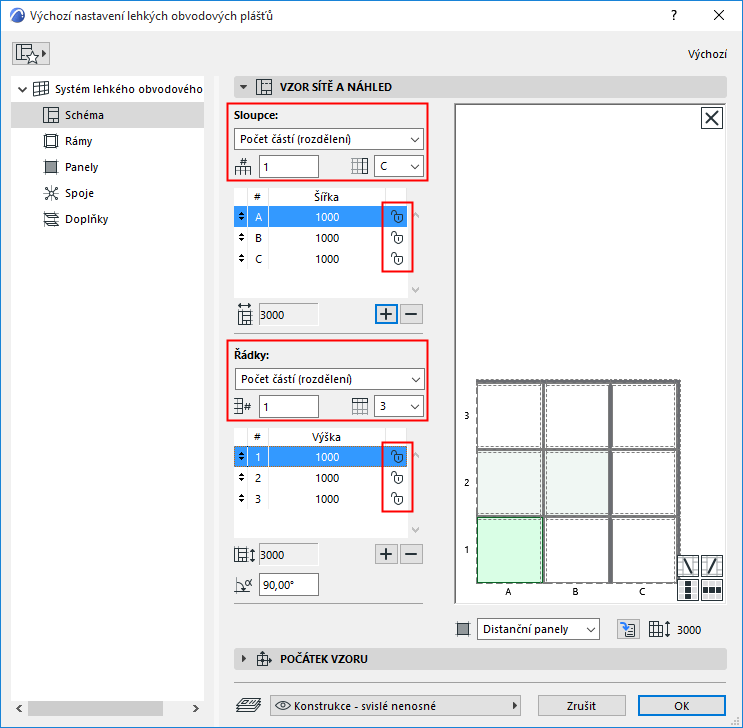Open the Distanční panely dropdown
Image resolution: width=743 pixels, height=728 pixels.
pyautogui.click(x=538, y=629)
